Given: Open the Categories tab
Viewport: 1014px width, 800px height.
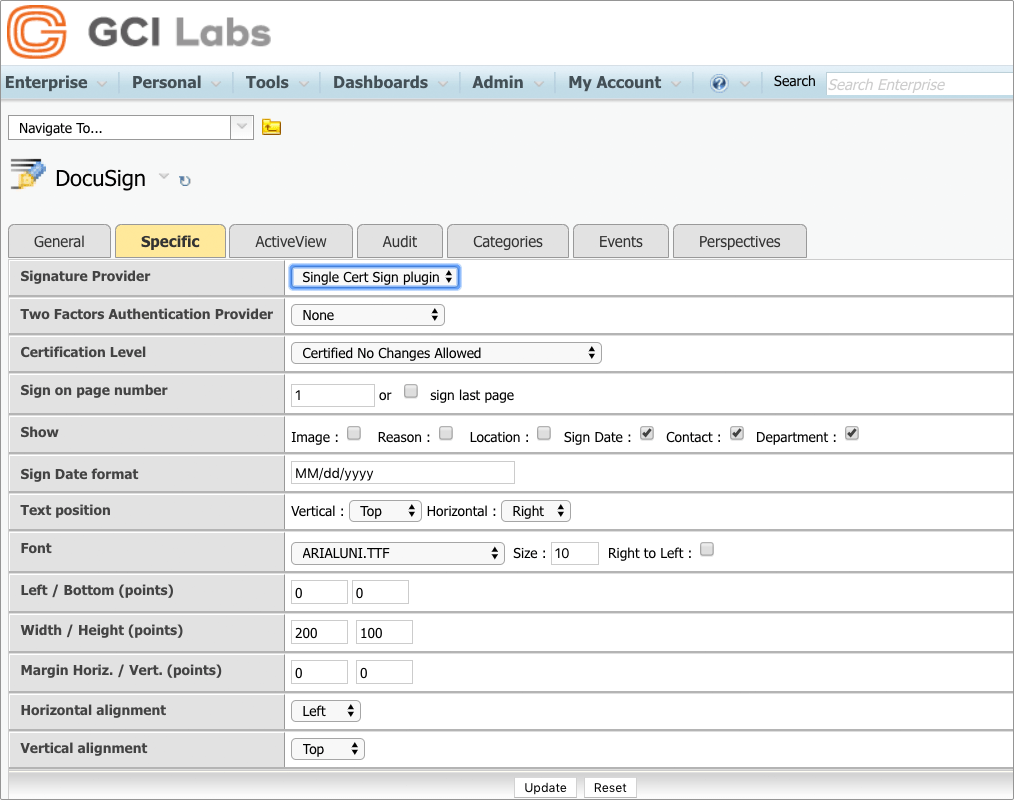Looking at the screenshot, I should coord(508,241).
